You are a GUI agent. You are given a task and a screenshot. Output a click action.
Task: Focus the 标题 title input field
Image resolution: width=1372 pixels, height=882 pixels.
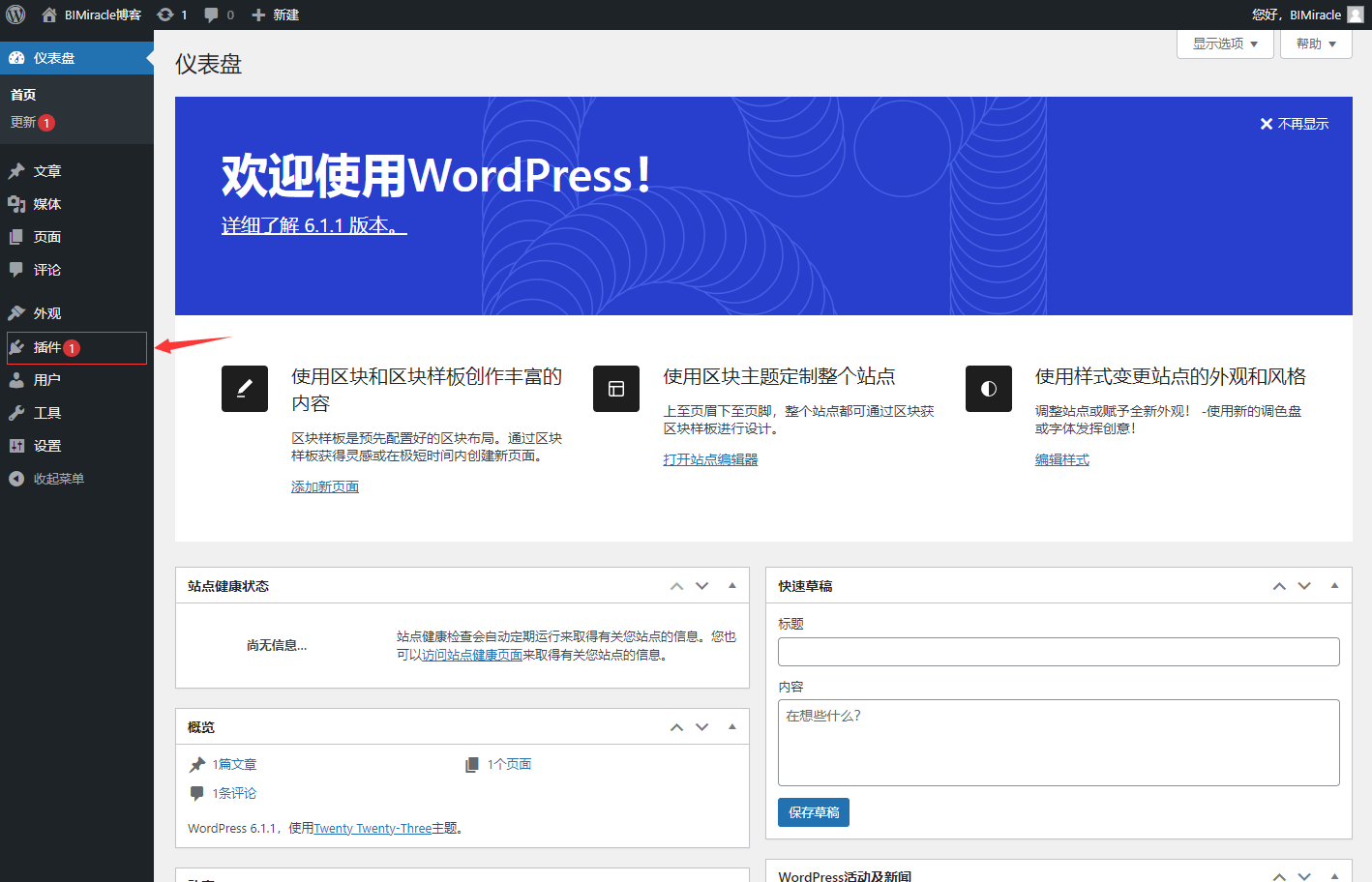(1059, 652)
